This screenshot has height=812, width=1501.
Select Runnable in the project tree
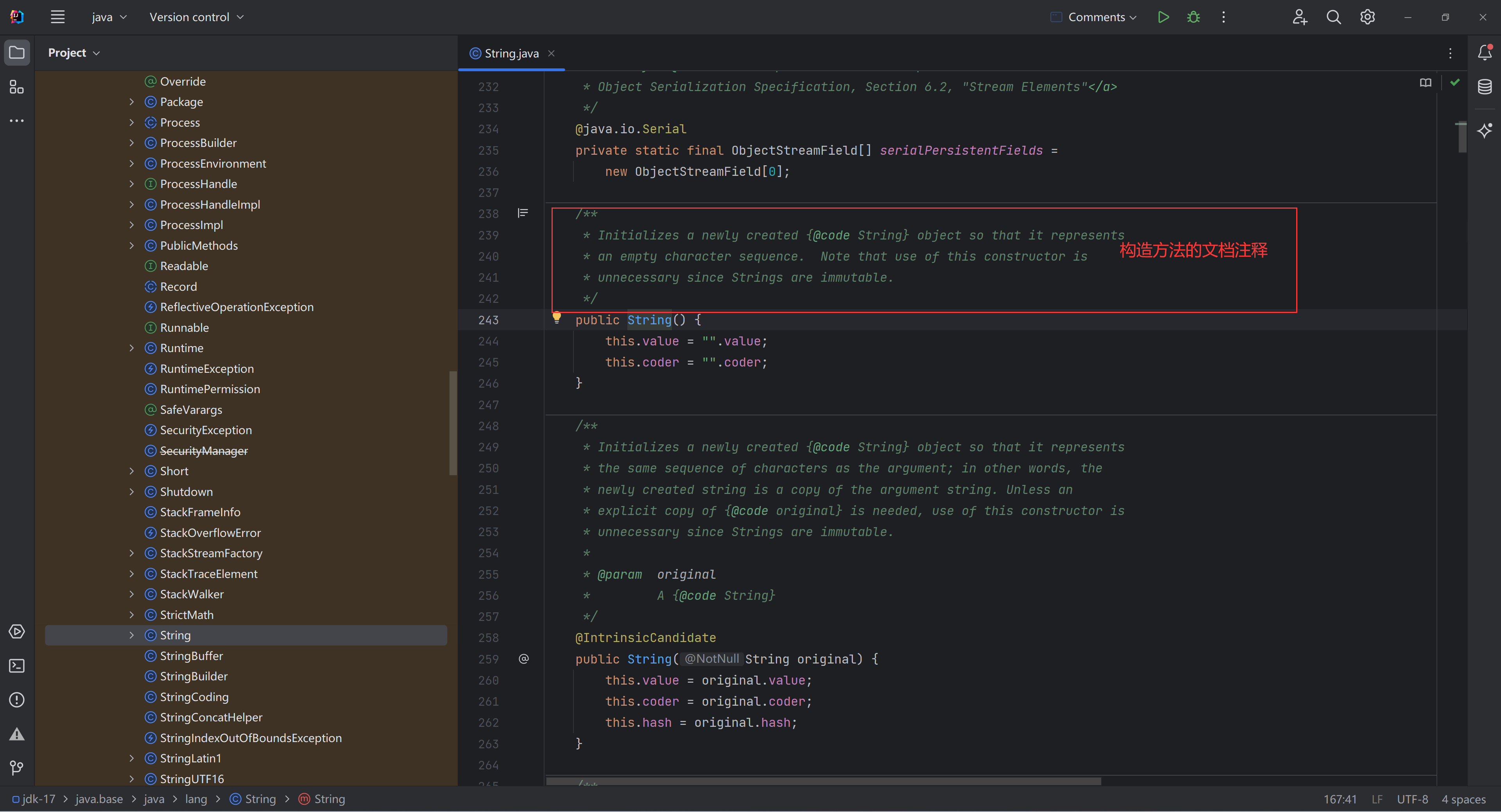pyautogui.click(x=184, y=327)
